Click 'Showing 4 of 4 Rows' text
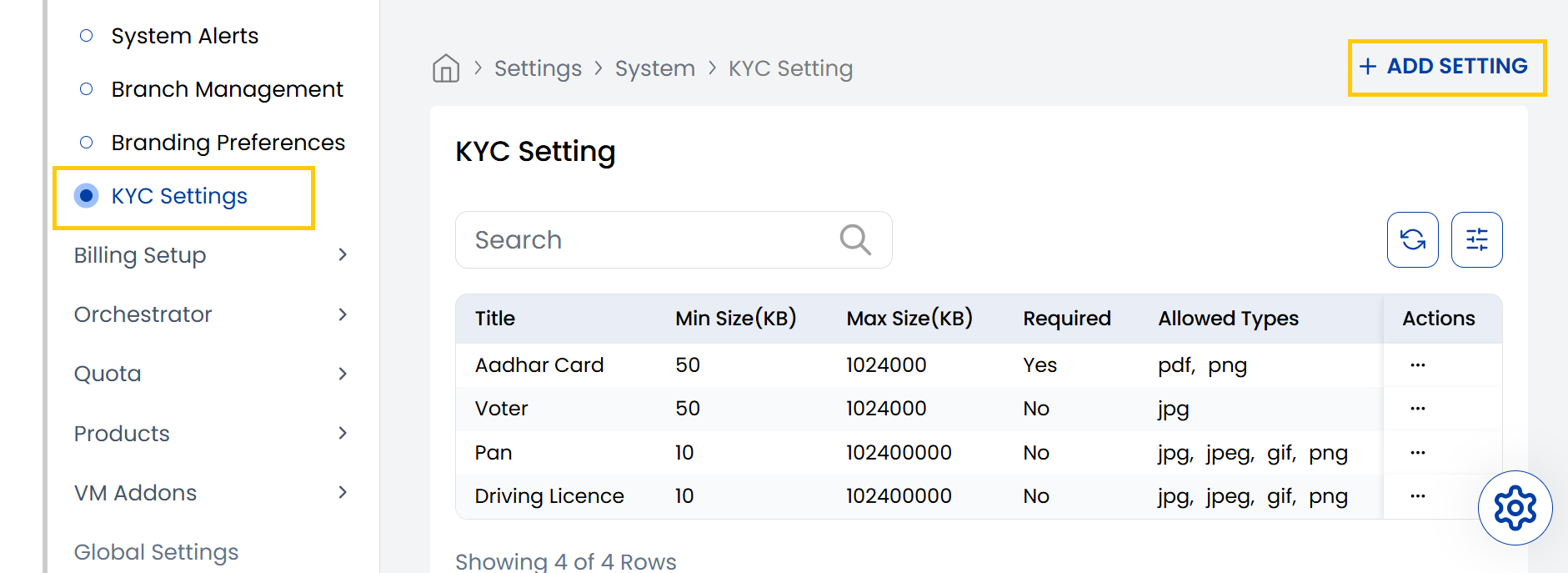 coord(566,561)
